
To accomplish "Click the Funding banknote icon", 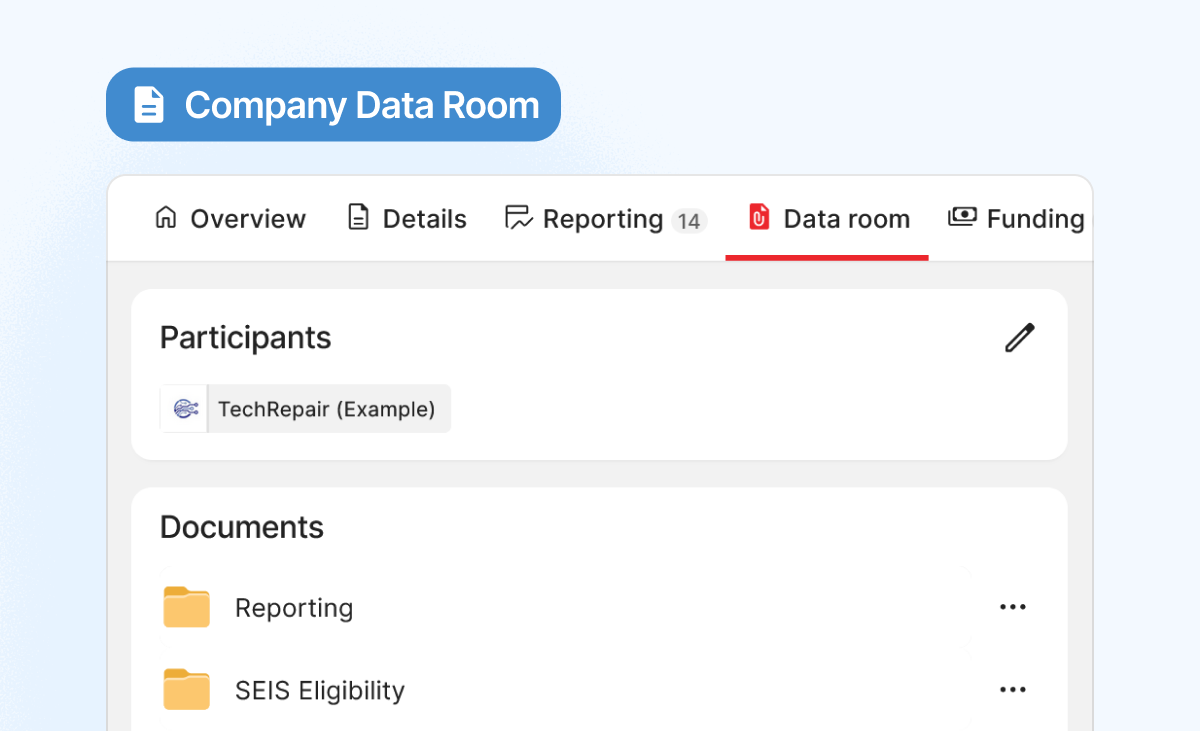I will pyautogui.click(x=962, y=217).
